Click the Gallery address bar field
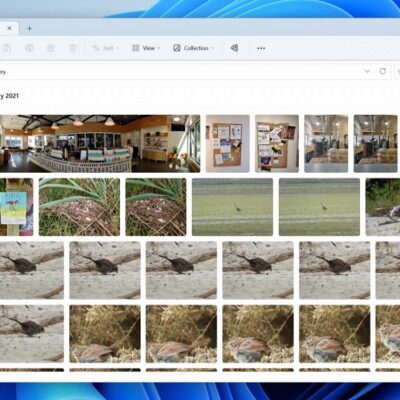Viewport: 400px width, 400px height. pos(180,71)
